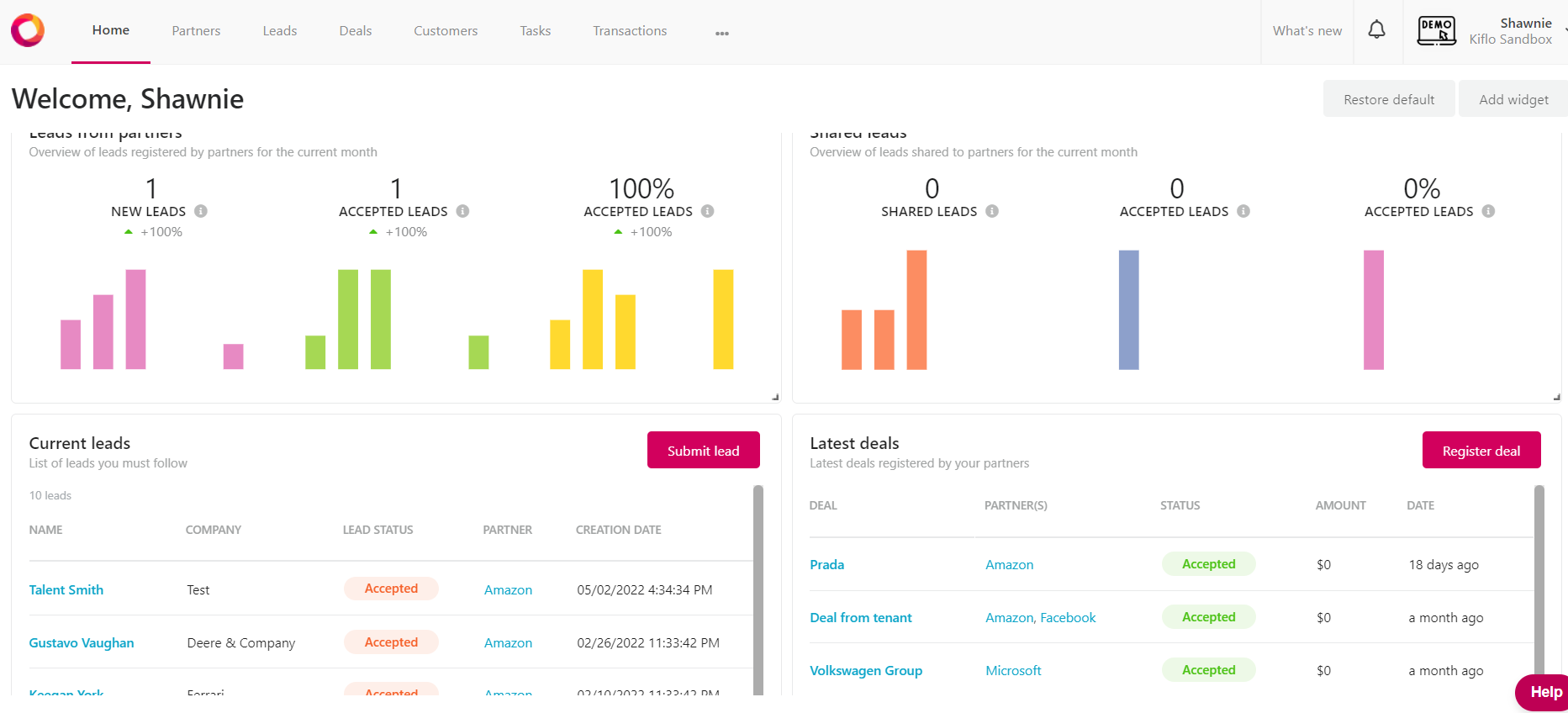Click Submit lead button
This screenshot has height=713, width=1568.
point(704,451)
